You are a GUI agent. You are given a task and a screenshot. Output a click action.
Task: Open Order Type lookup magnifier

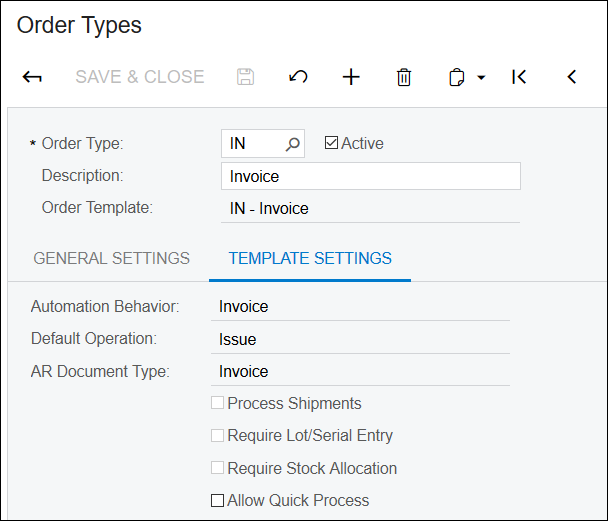[293, 144]
